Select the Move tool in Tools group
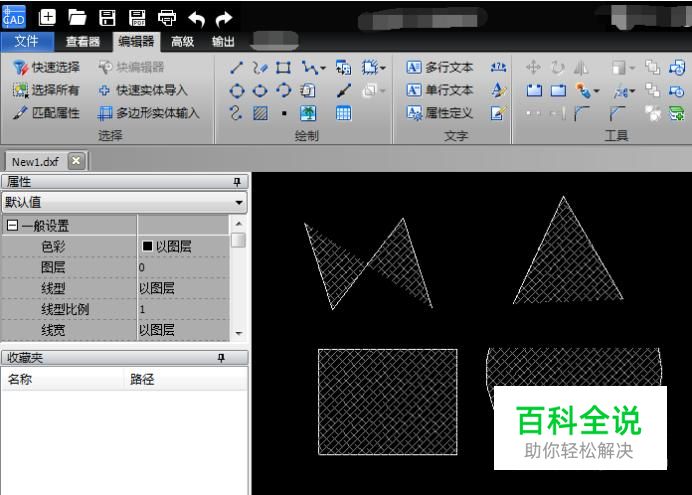692x495 pixels. 533,68
